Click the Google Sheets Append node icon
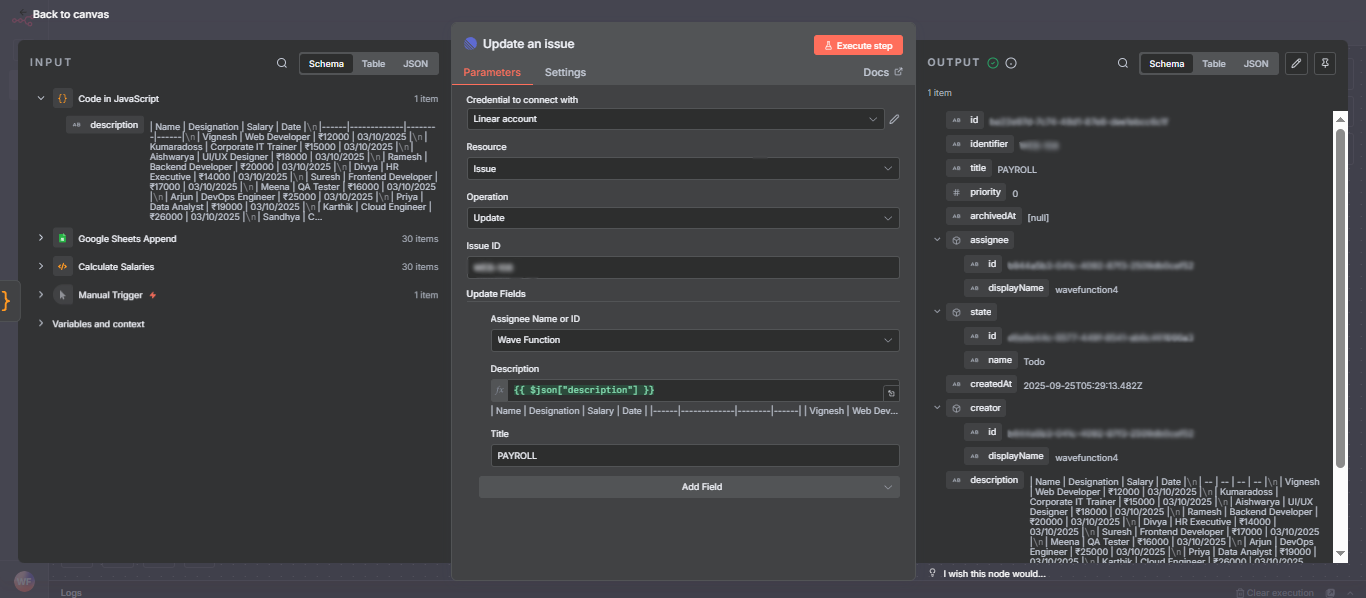 point(61,238)
